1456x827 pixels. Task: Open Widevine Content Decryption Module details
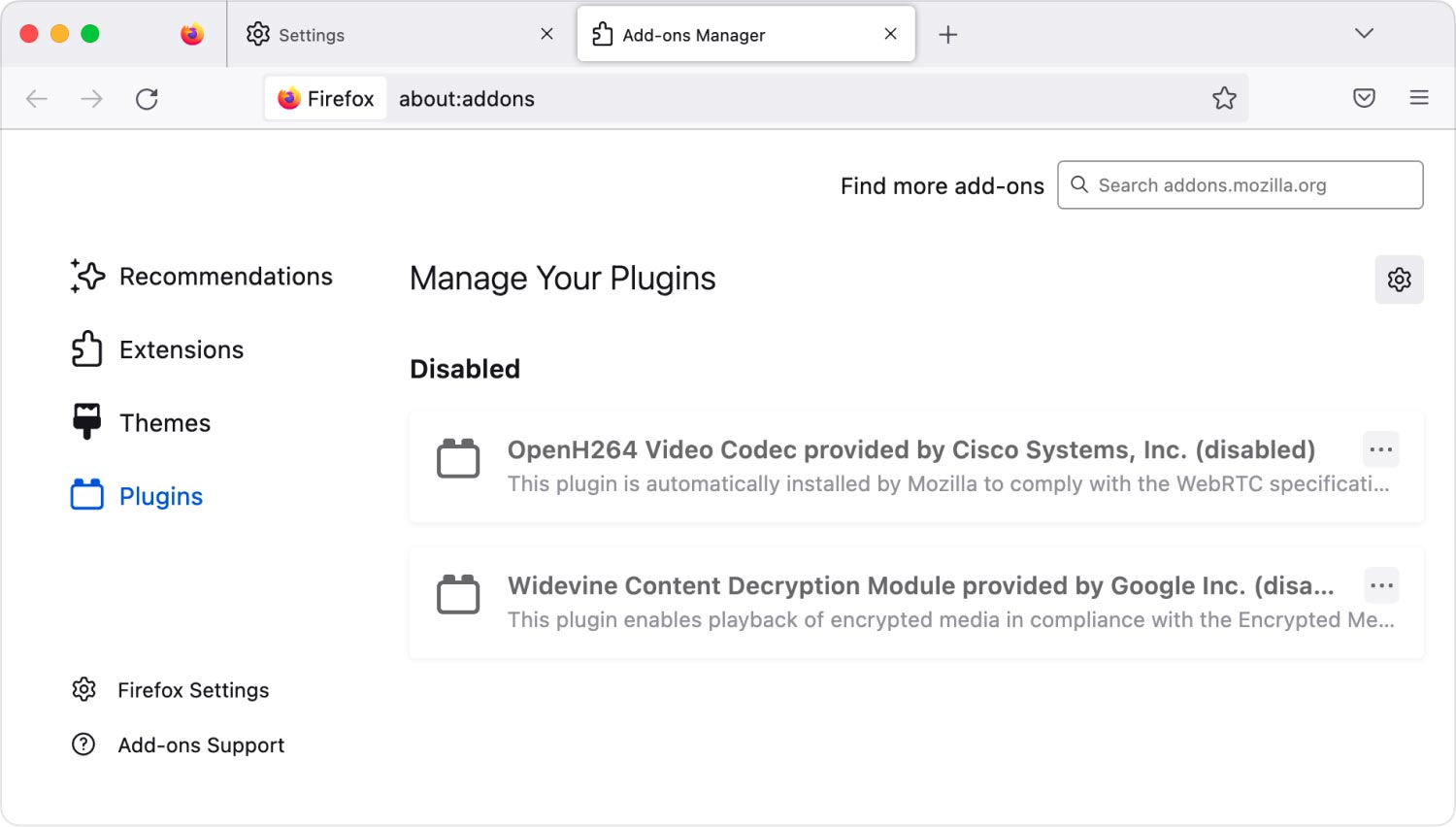coord(916,603)
